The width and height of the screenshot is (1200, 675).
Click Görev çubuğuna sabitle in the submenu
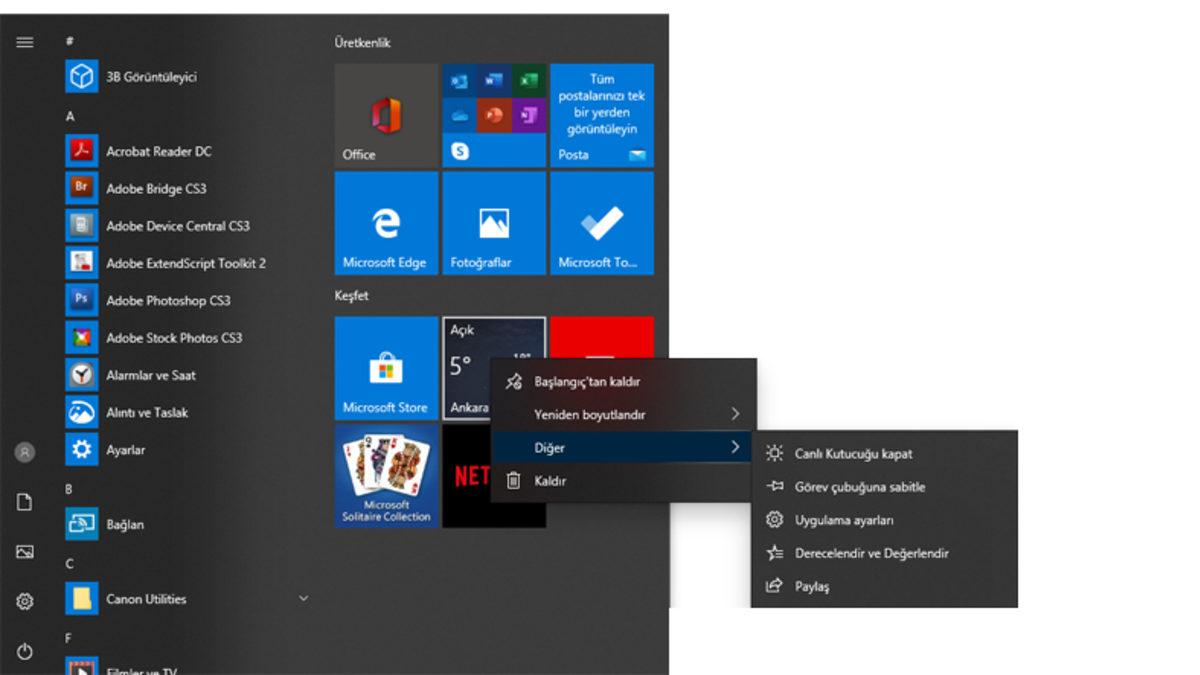click(x=860, y=486)
